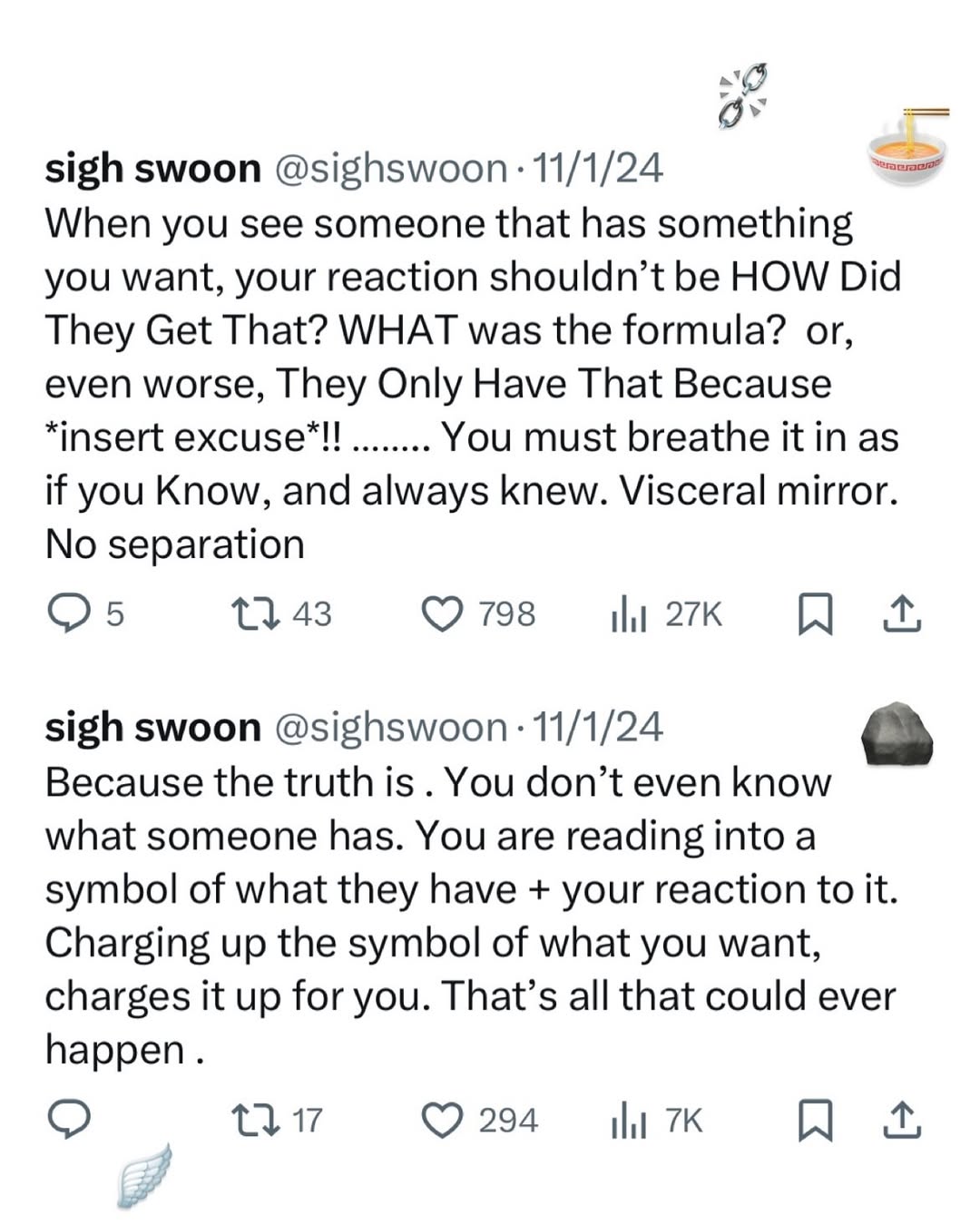This screenshot has height=1225, width=980.
Task: Bookmark the first tweet
Action: tap(814, 614)
